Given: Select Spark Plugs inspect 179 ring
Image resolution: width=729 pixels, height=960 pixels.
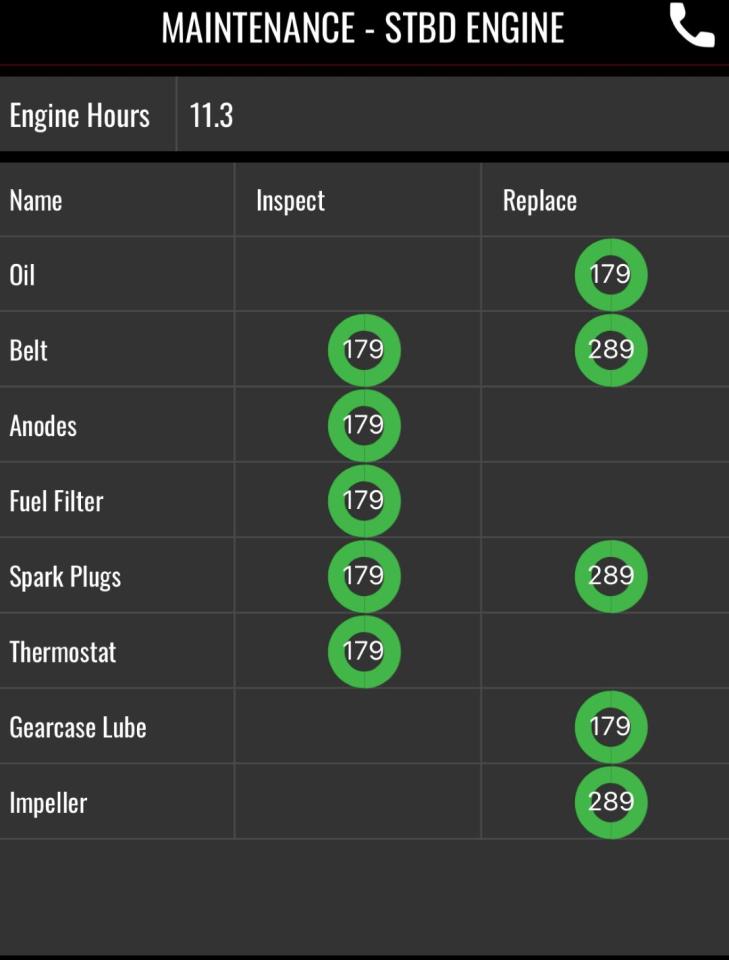Looking at the screenshot, I should click(x=364, y=576).
